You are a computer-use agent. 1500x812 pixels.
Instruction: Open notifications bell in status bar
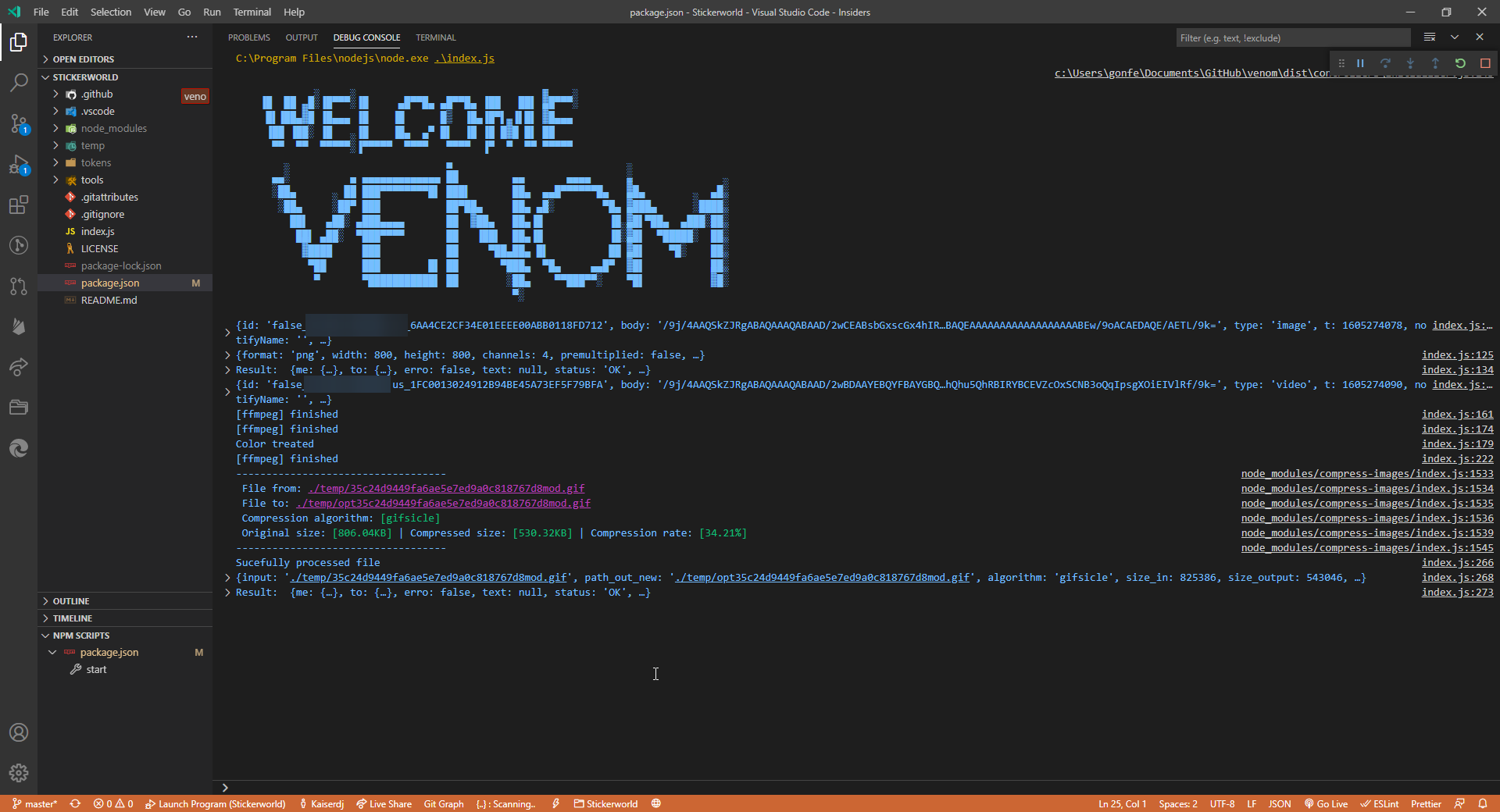(1483, 803)
